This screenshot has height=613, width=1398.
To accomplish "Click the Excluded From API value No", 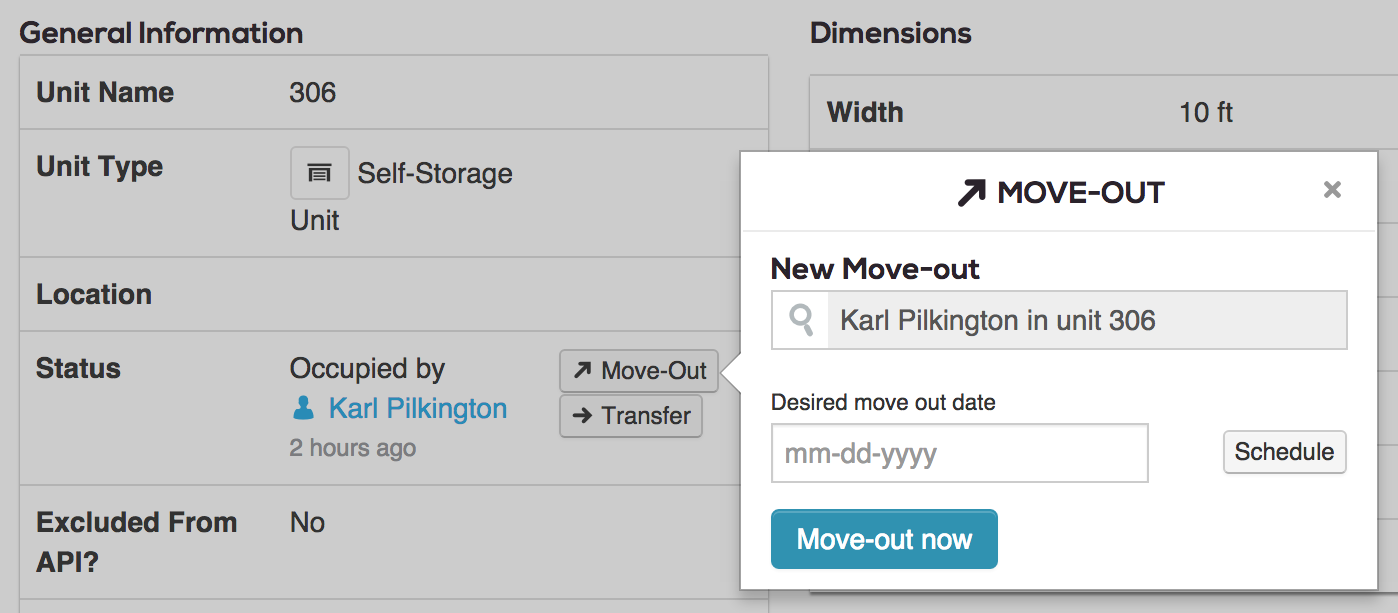I will pyautogui.click(x=308, y=523).
